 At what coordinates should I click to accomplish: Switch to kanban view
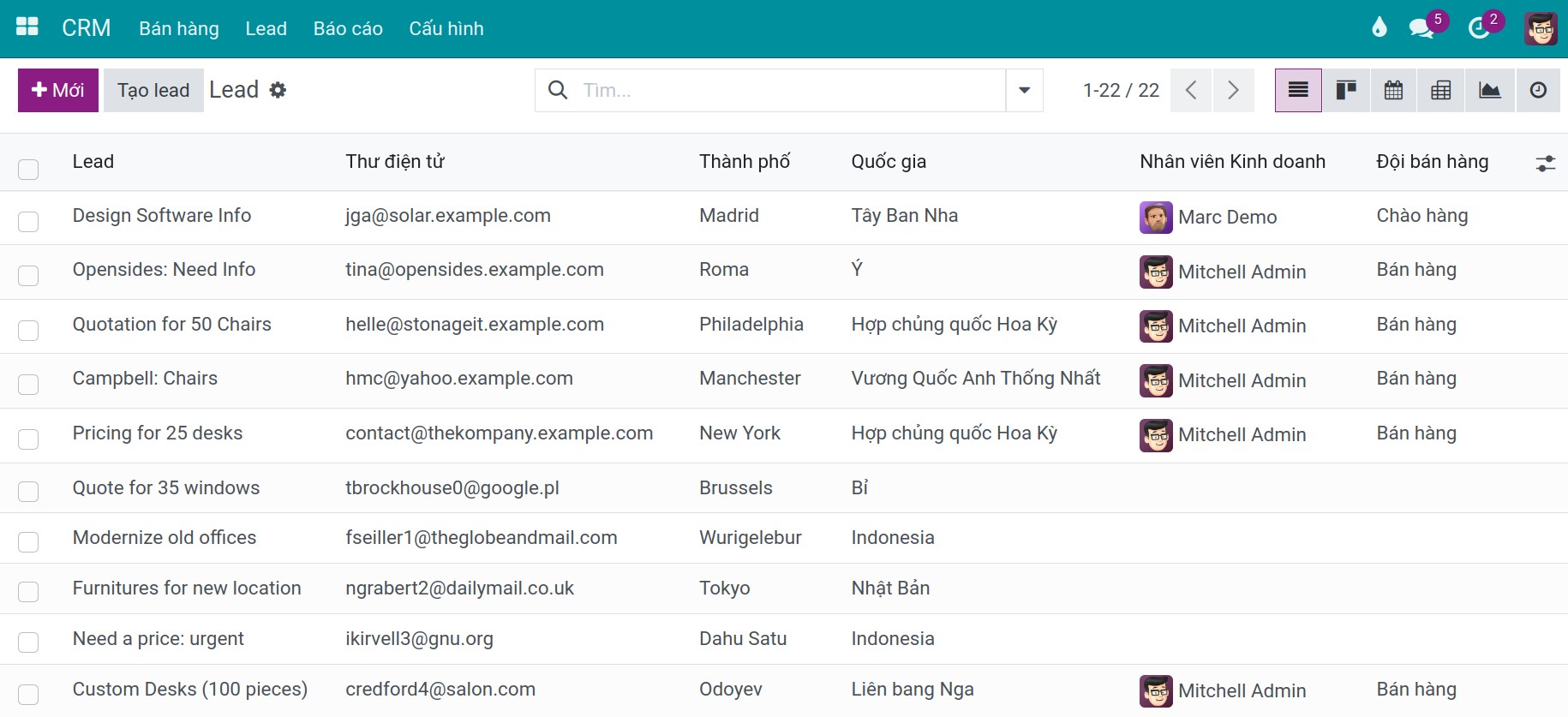[x=1346, y=90]
